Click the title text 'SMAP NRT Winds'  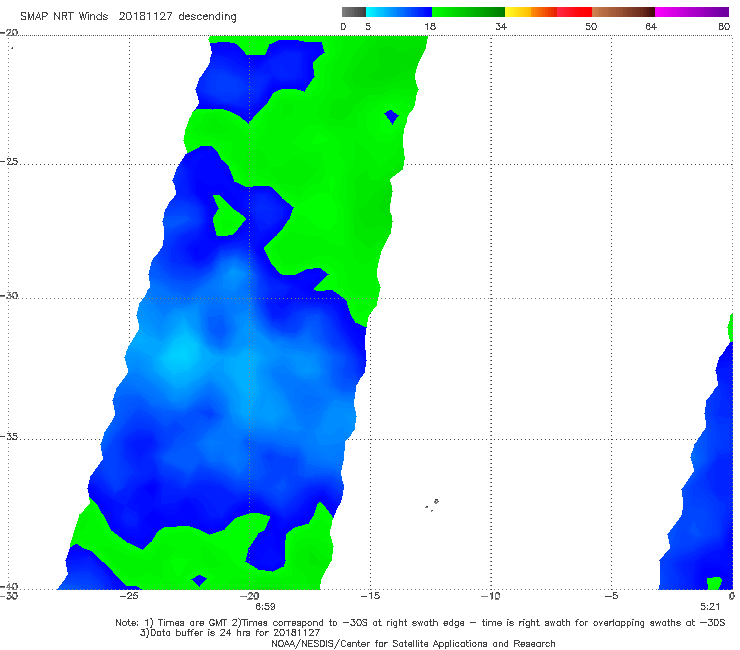(64, 17)
